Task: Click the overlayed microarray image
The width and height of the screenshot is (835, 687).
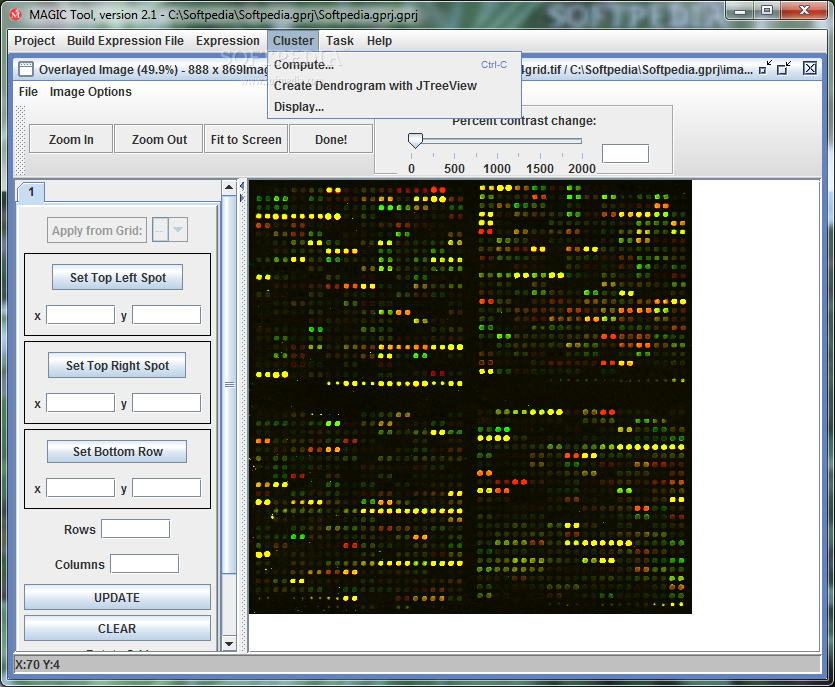Action: [x=470, y=397]
